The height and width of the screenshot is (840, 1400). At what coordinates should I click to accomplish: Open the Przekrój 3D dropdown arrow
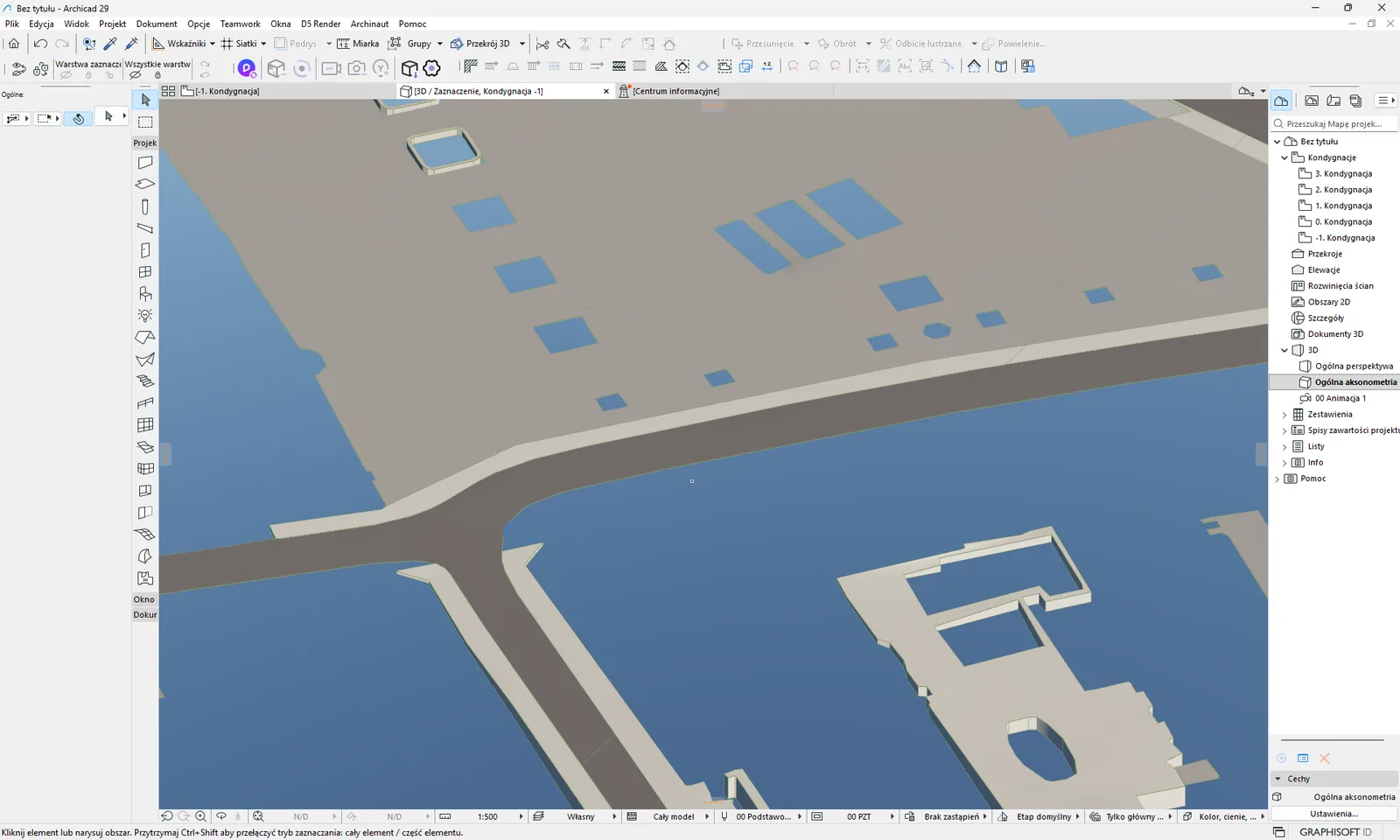pyautogui.click(x=522, y=44)
